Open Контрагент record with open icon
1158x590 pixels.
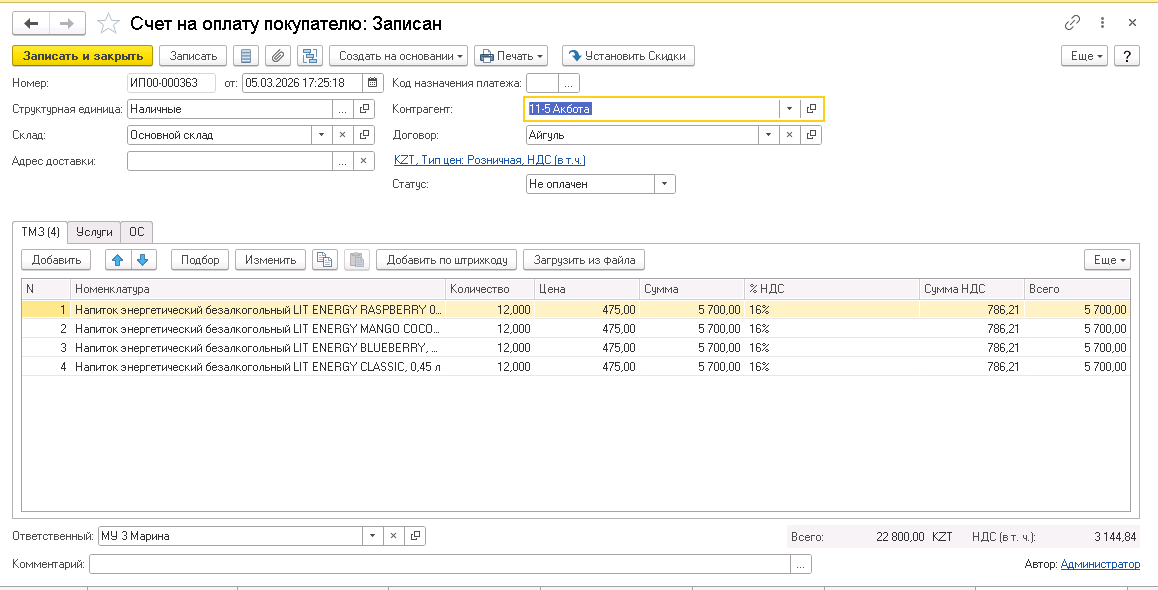tap(812, 109)
